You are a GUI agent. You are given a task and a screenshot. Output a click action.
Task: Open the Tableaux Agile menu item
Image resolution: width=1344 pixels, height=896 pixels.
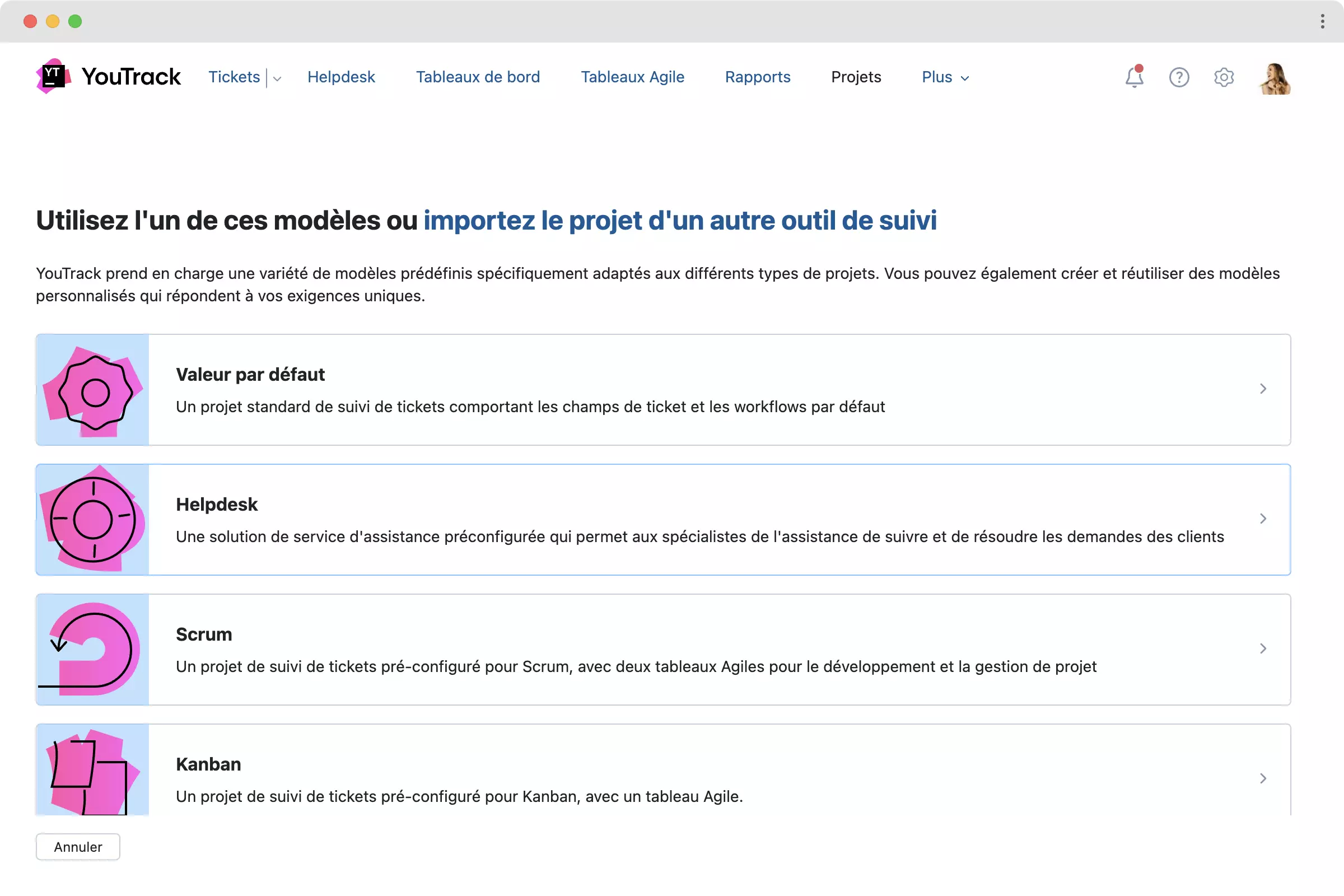632,77
